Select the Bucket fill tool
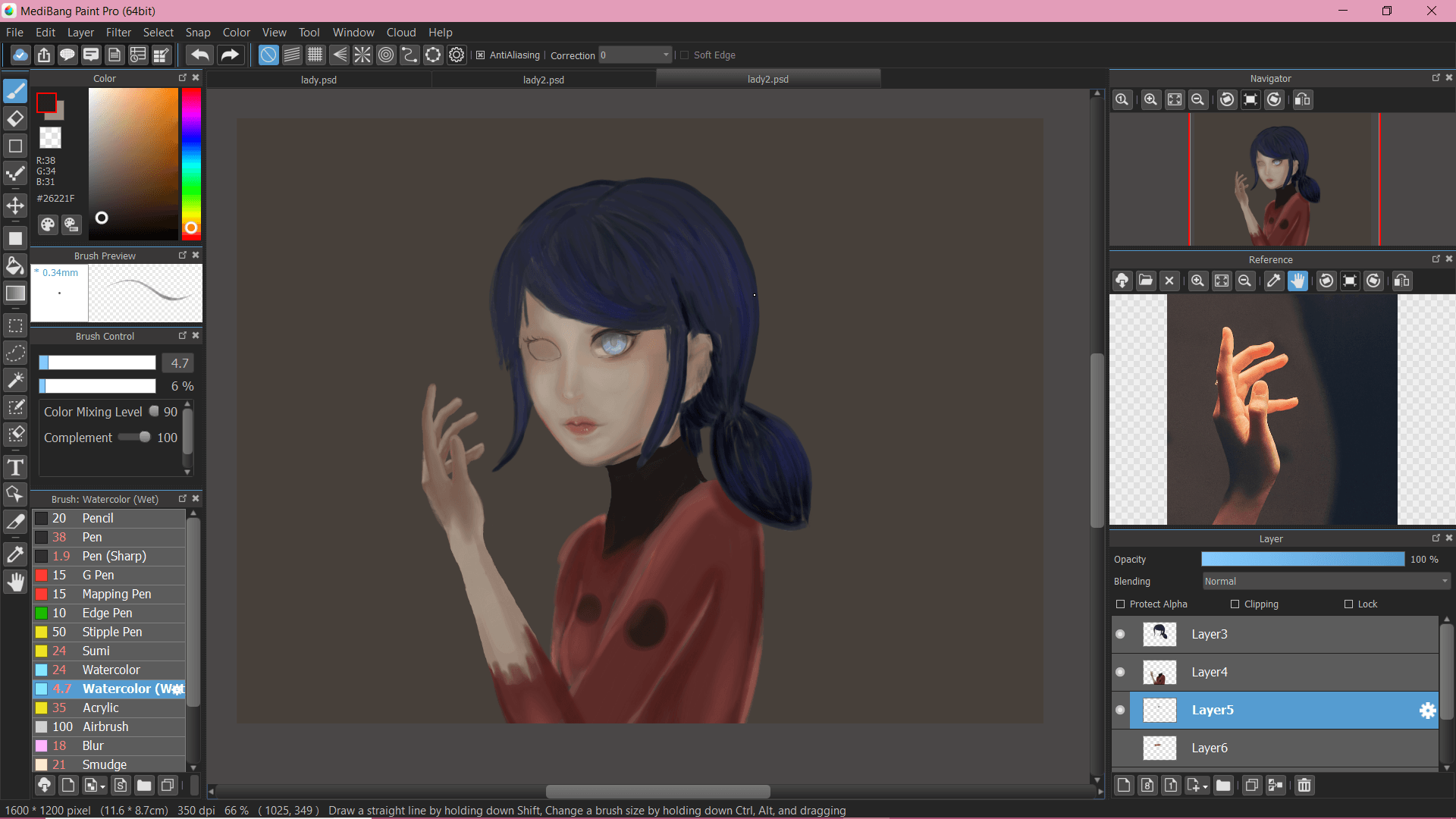The height and width of the screenshot is (819, 1456). pos(15,265)
